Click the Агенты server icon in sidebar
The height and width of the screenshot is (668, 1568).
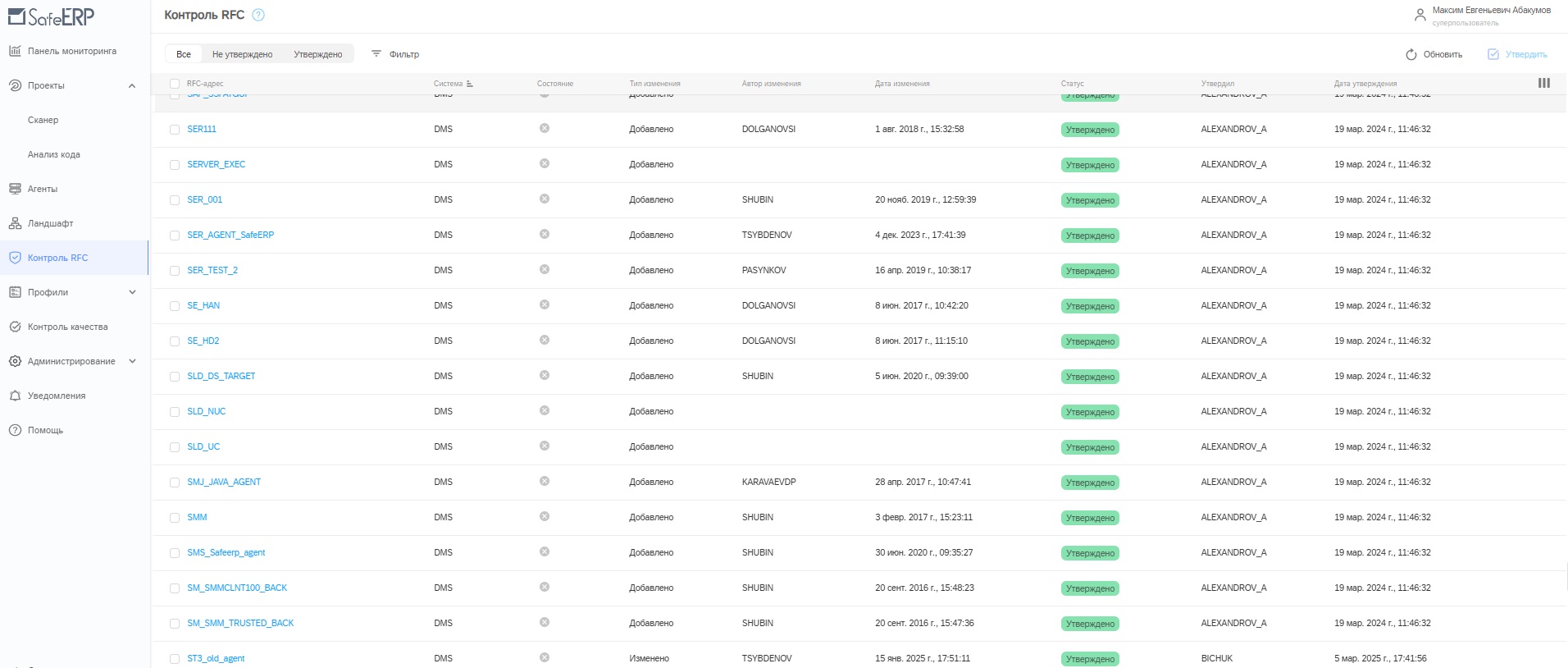coord(15,189)
